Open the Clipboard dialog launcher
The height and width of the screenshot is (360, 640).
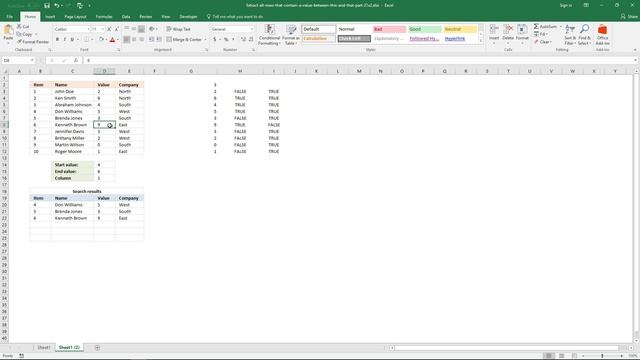pyautogui.click(x=50, y=50)
